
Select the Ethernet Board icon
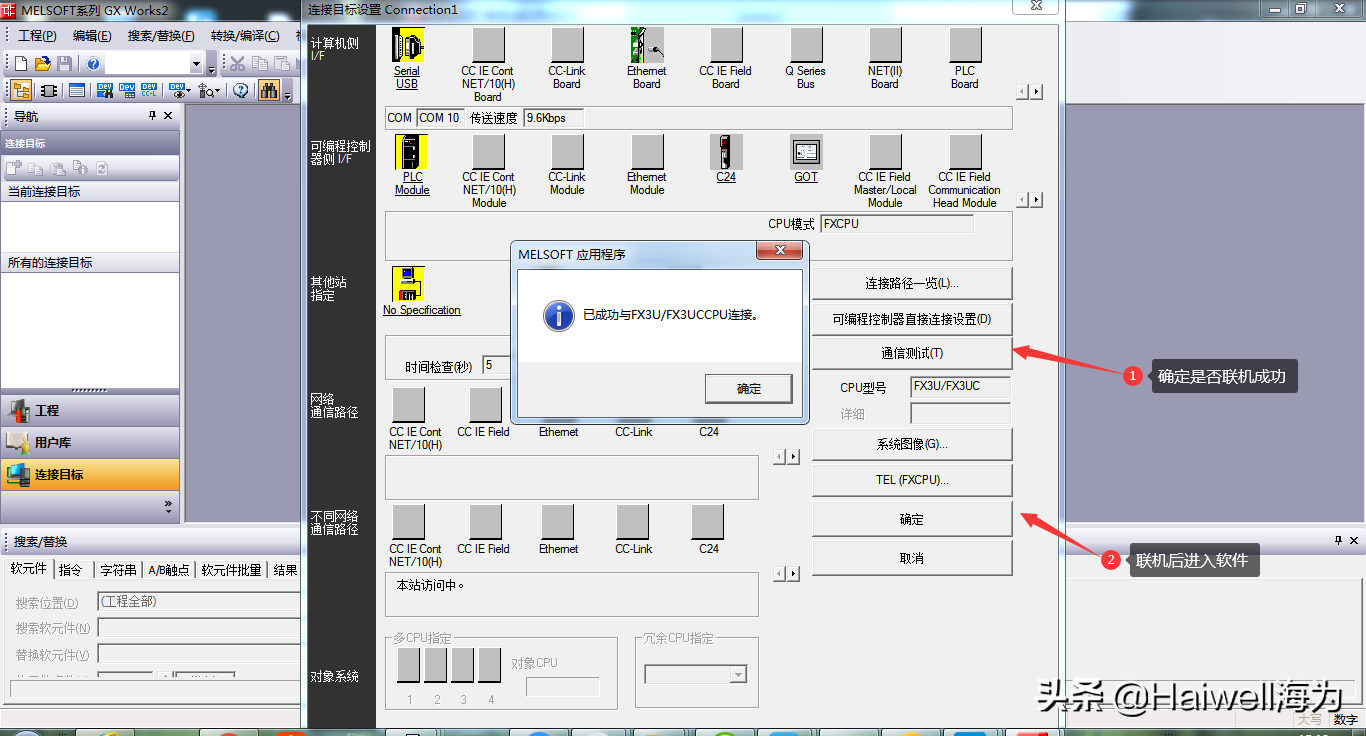(646, 46)
